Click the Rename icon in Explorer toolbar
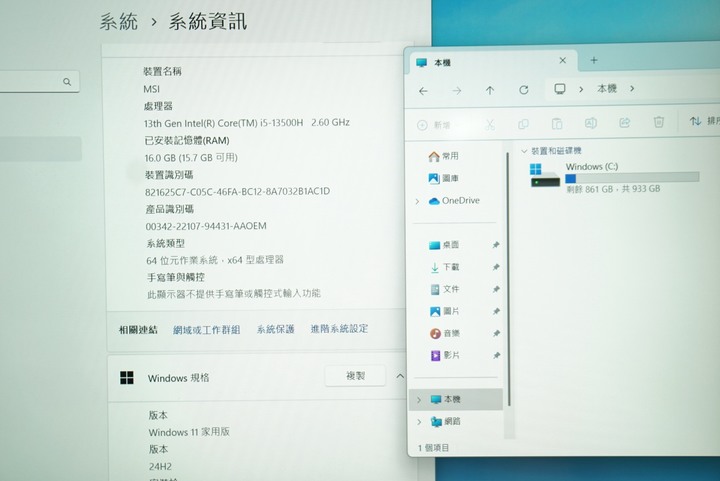 [591, 123]
